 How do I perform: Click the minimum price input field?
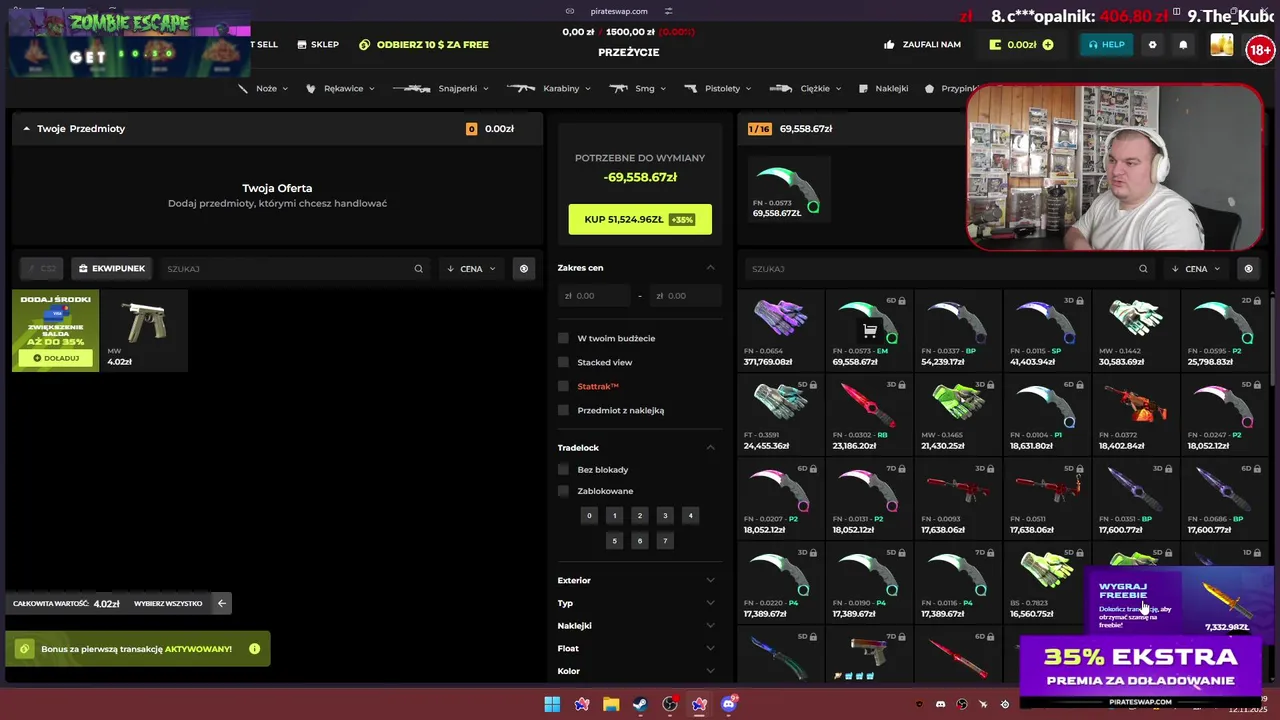594,296
